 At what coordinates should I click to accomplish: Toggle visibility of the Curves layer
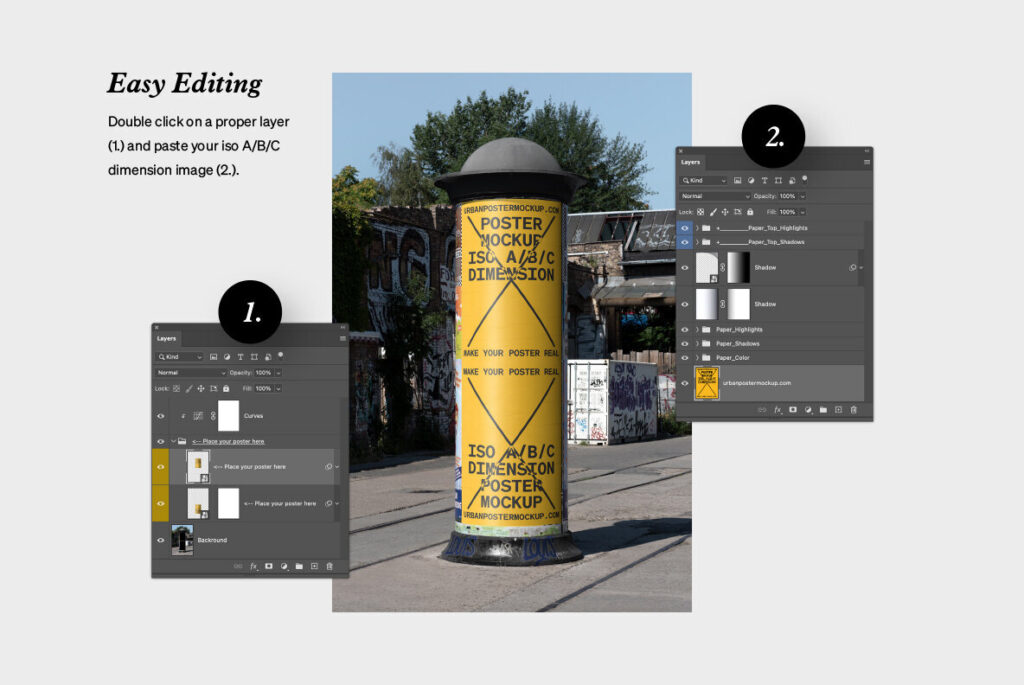tap(160, 415)
